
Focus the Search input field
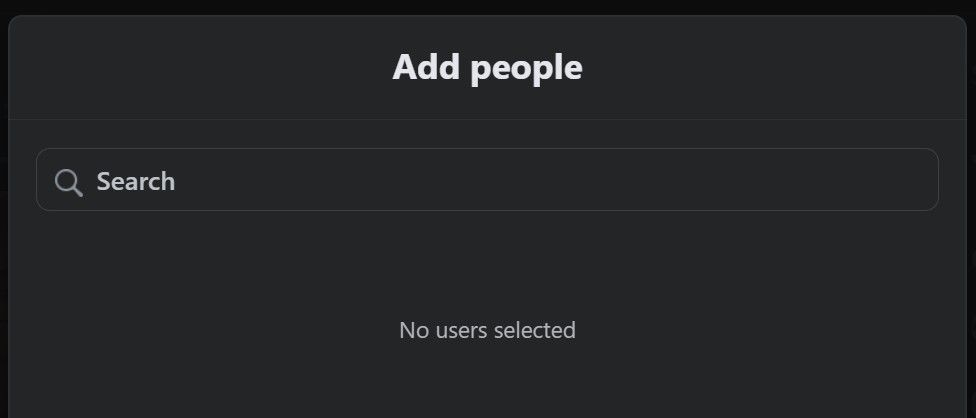(x=487, y=180)
